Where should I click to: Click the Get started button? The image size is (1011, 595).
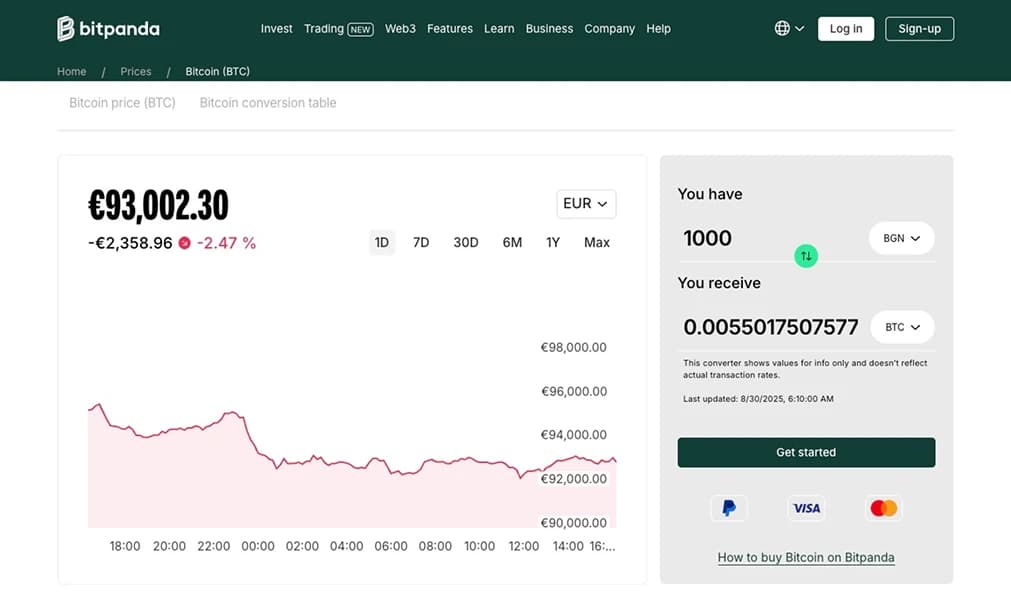coord(806,452)
